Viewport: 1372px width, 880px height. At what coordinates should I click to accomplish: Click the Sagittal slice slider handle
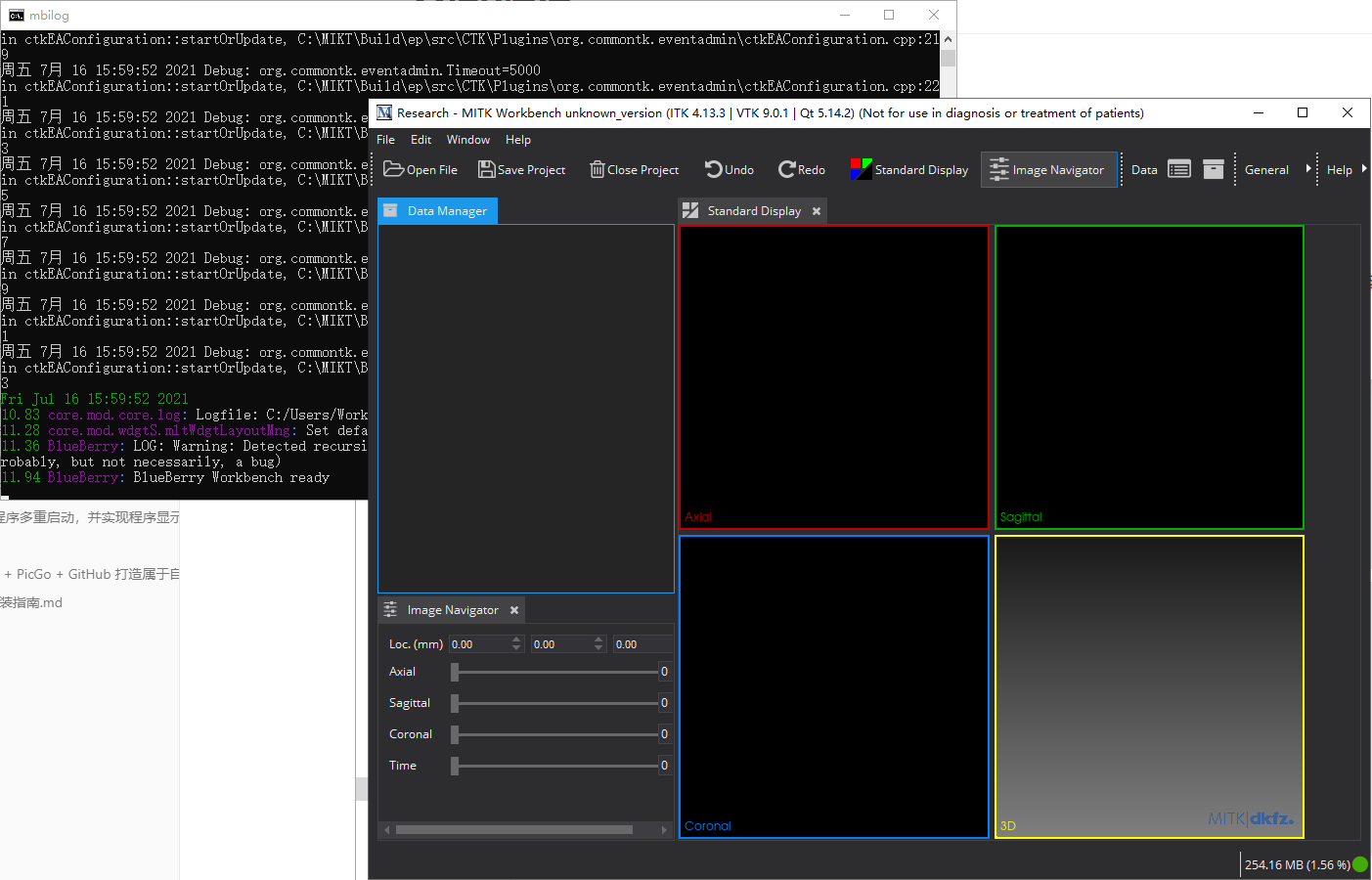[455, 703]
